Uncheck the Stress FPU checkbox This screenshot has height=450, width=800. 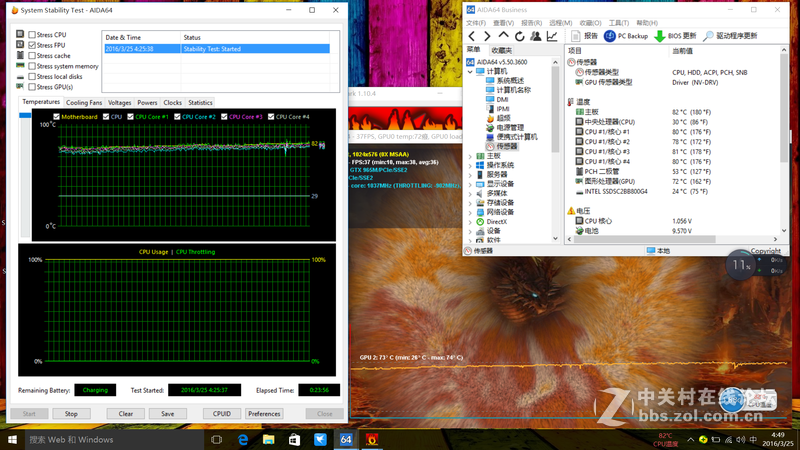pyautogui.click(x=32, y=46)
